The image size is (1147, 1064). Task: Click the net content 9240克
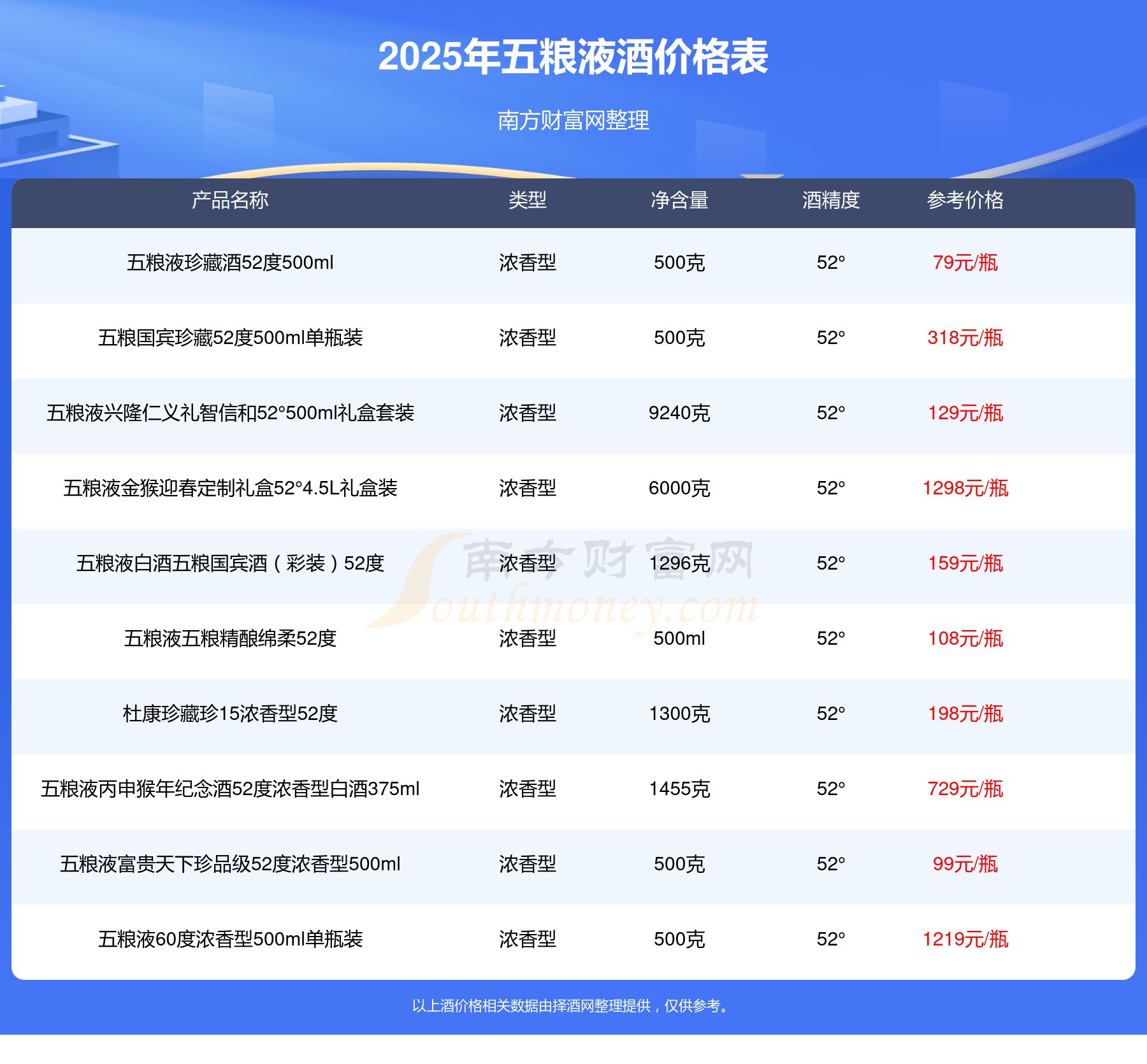(679, 413)
